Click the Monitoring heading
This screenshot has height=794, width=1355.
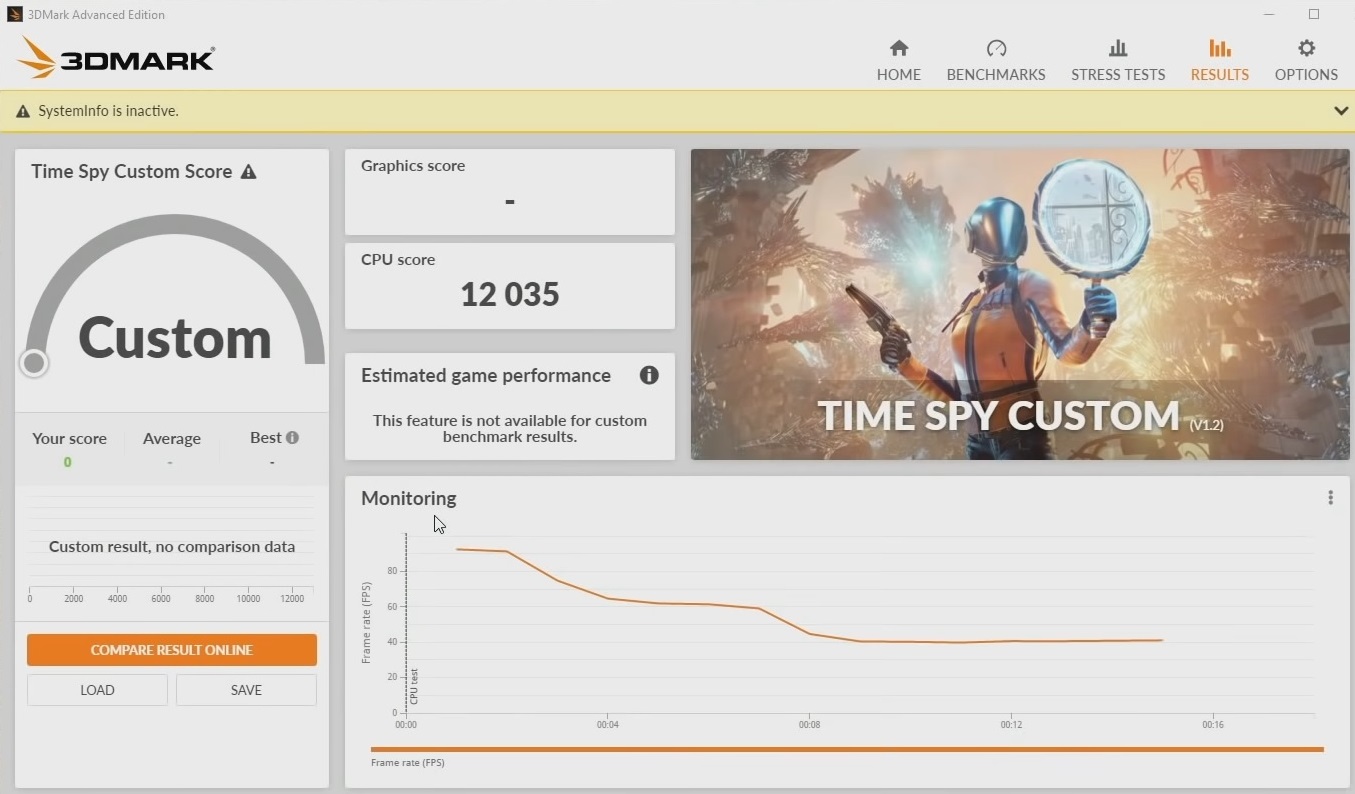point(408,498)
